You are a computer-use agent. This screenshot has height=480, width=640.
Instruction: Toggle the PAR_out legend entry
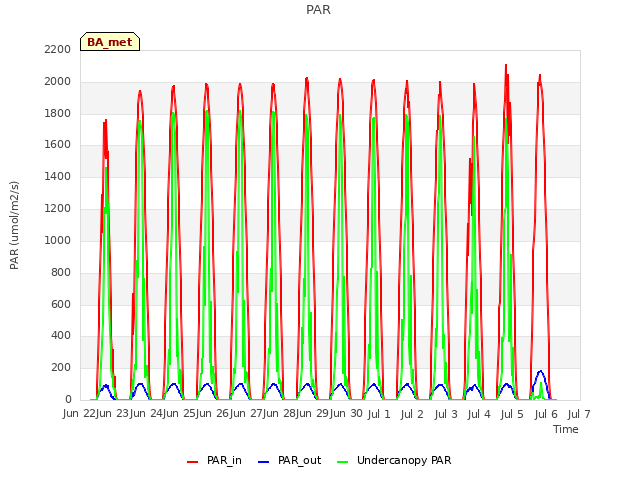click(290, 460)
